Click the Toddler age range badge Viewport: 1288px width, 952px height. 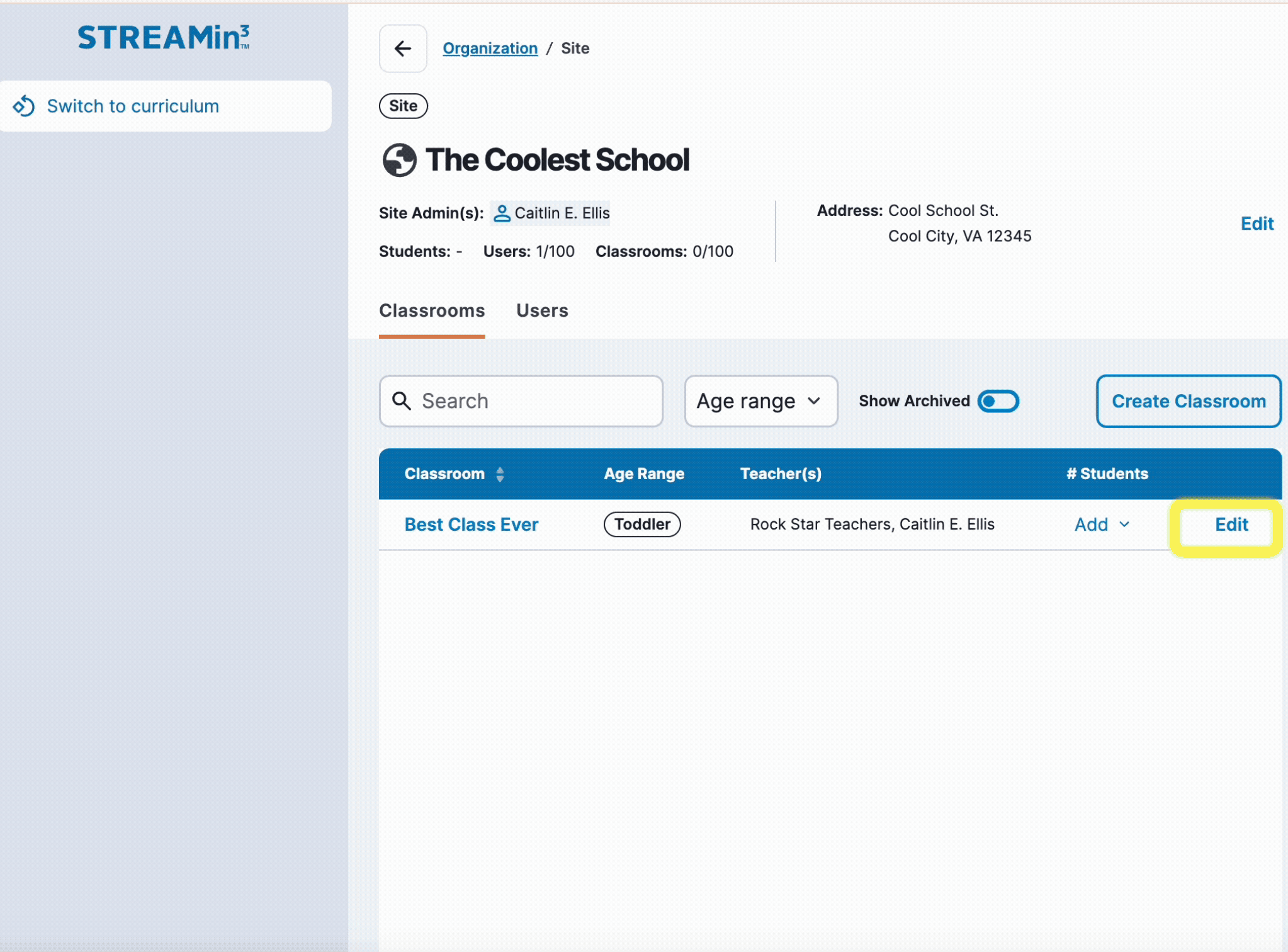642,524
